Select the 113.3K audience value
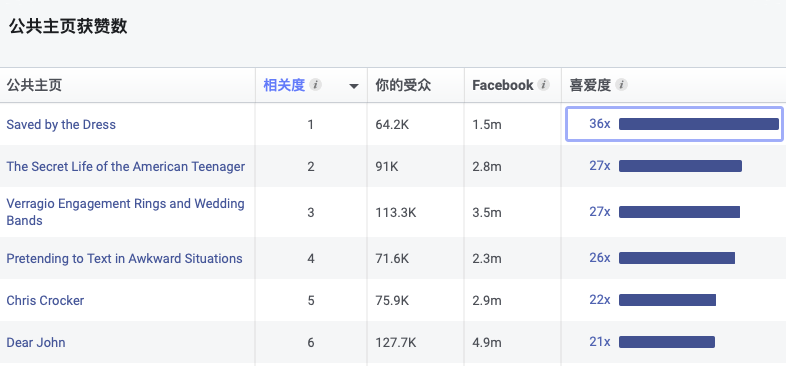The width and height of the screenshot is (786, 366). (396, 213)
